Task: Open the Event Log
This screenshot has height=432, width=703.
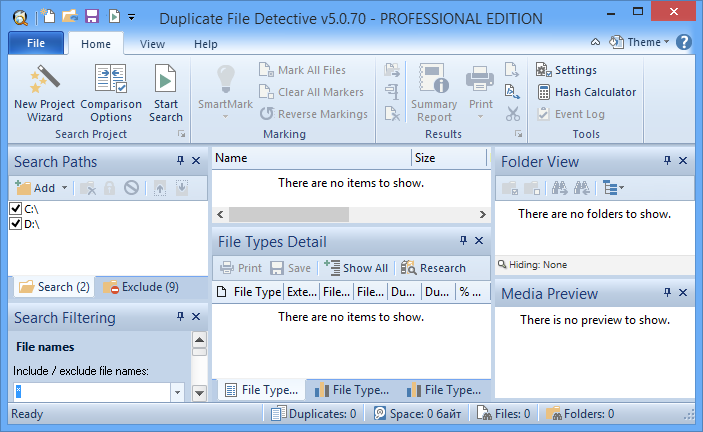Action: click(571, 114)
